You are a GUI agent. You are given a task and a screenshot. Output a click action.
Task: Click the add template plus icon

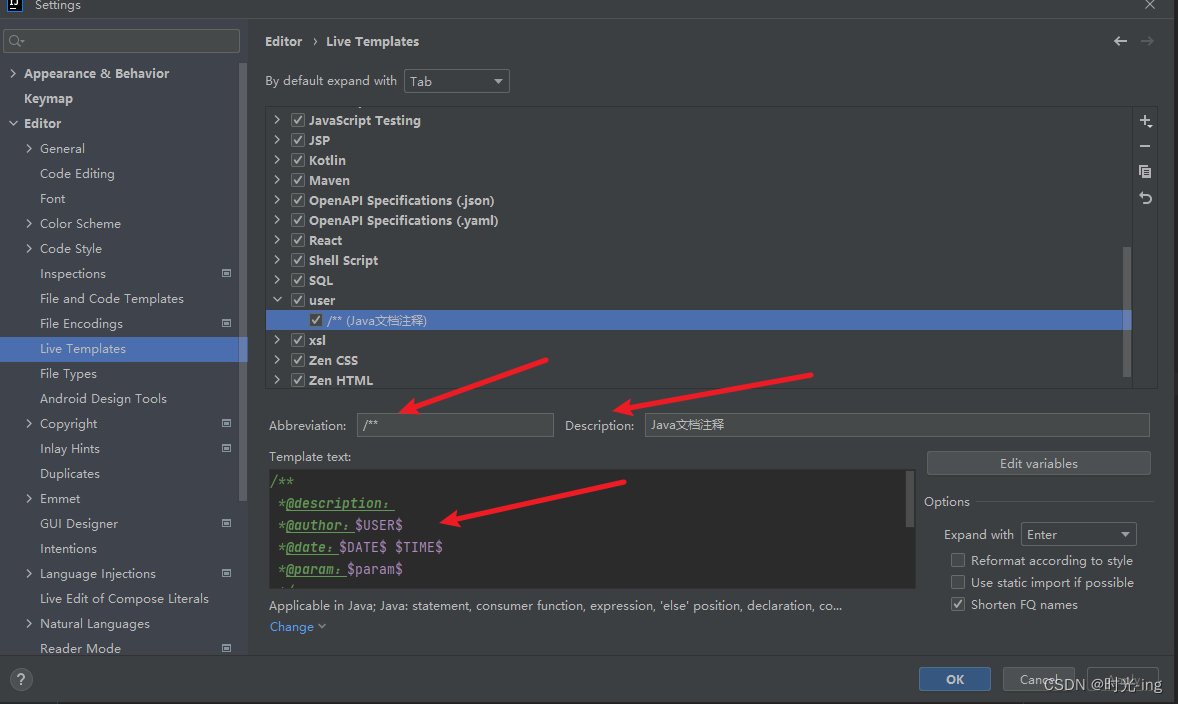pos(1145,121)
